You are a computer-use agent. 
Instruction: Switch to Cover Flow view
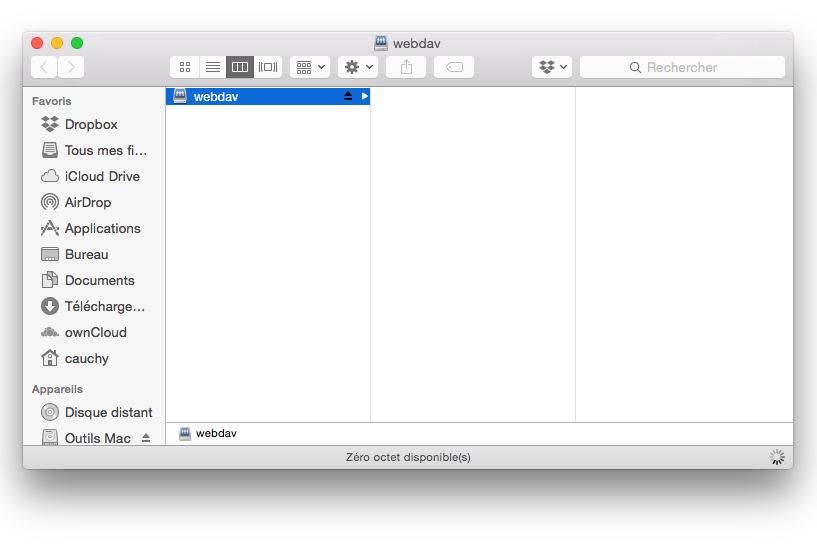coord(268,67)
